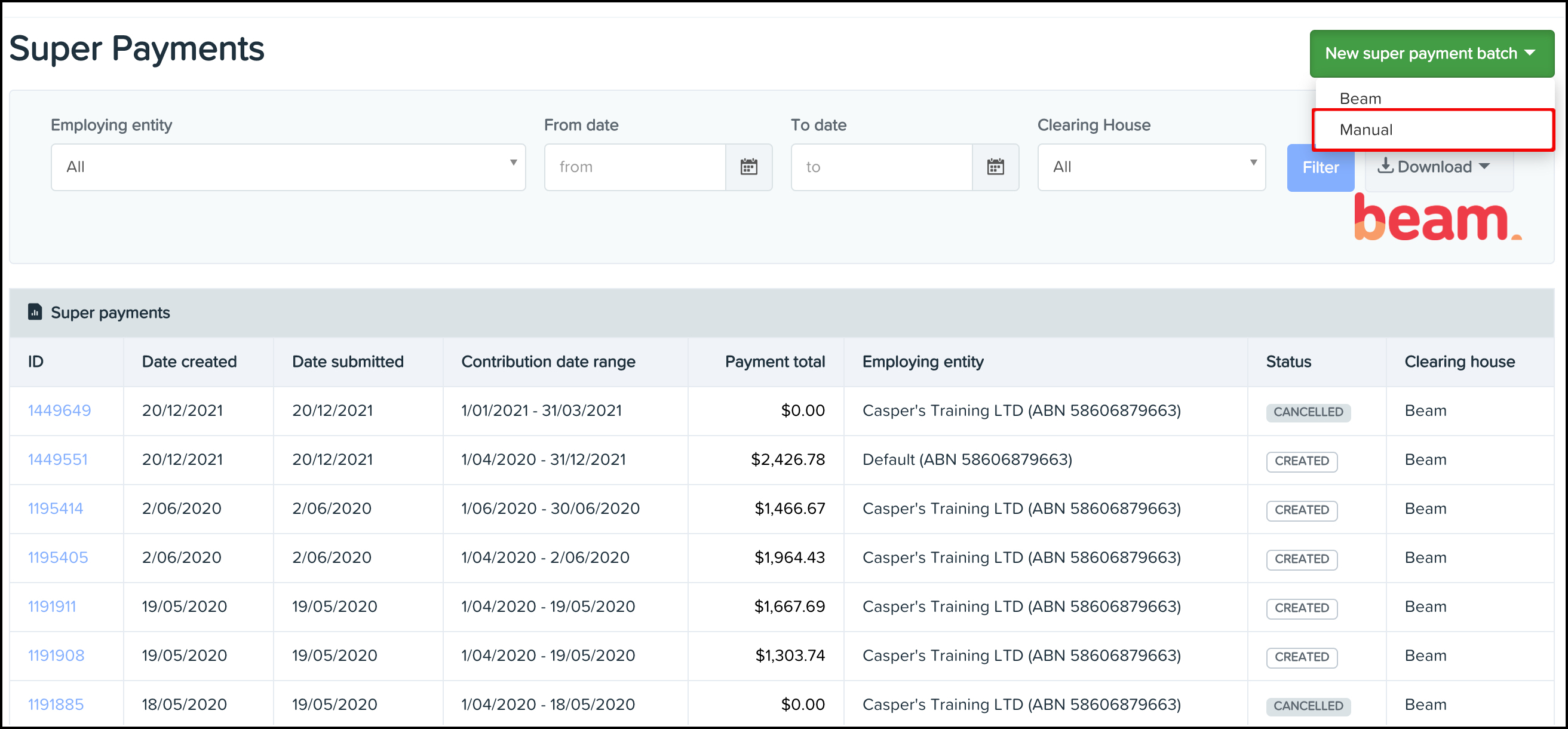
Task: Open super payment 1191911
Action: point(52,607)
